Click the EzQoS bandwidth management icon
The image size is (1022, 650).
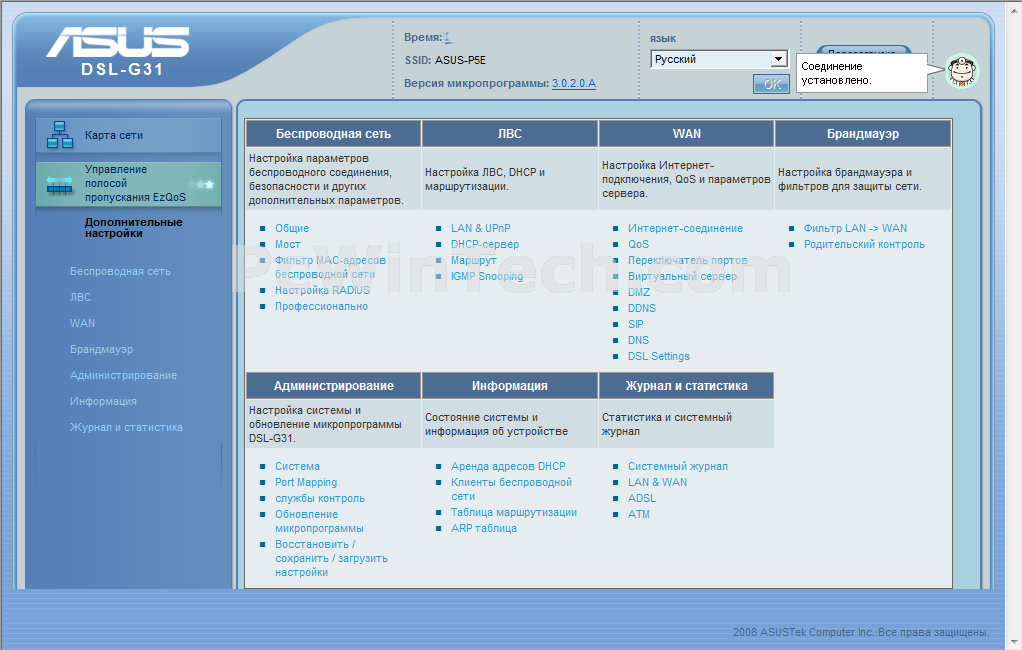[59, 185]
